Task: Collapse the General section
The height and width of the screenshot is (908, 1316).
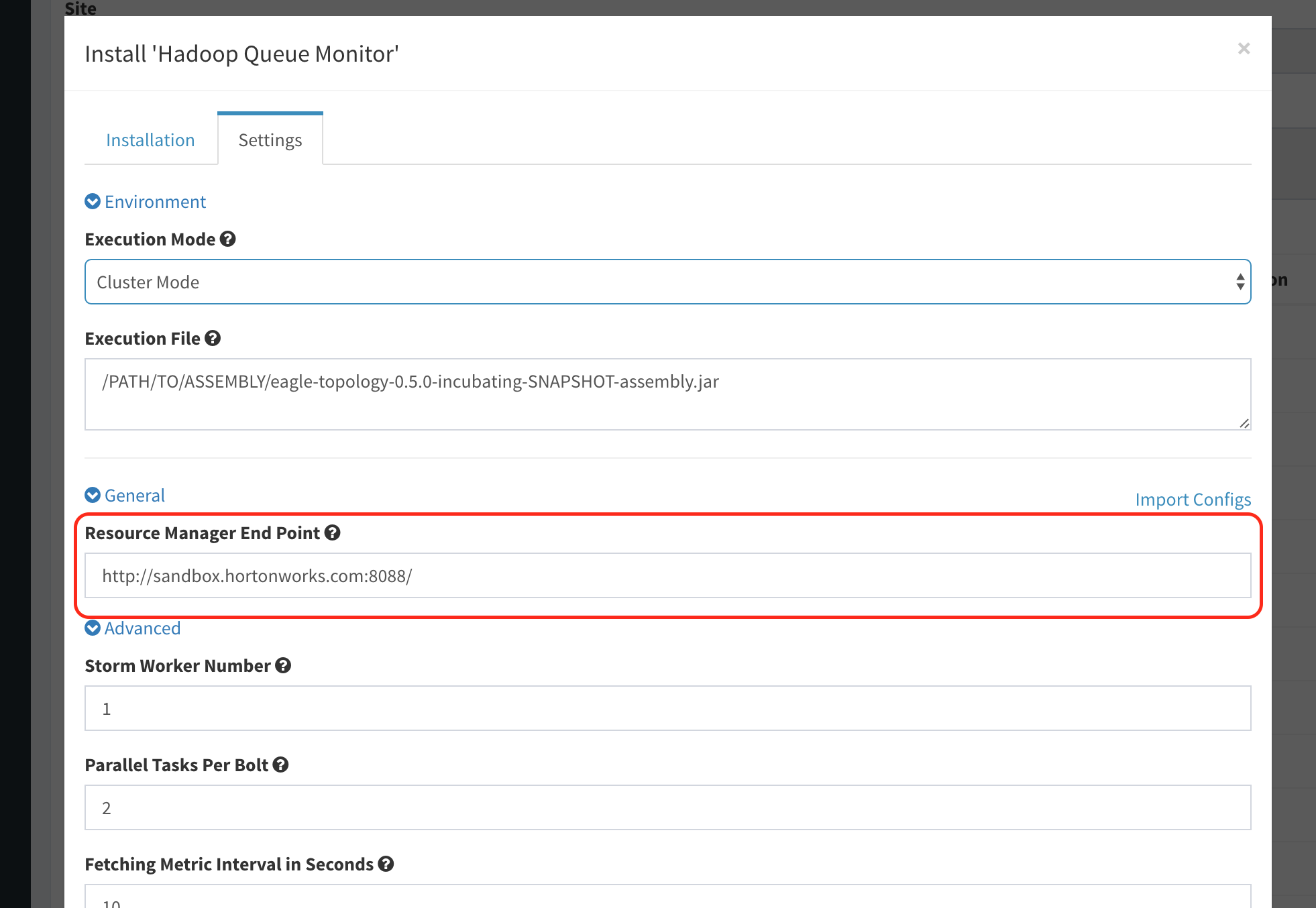Action: (x=93, y=496)
